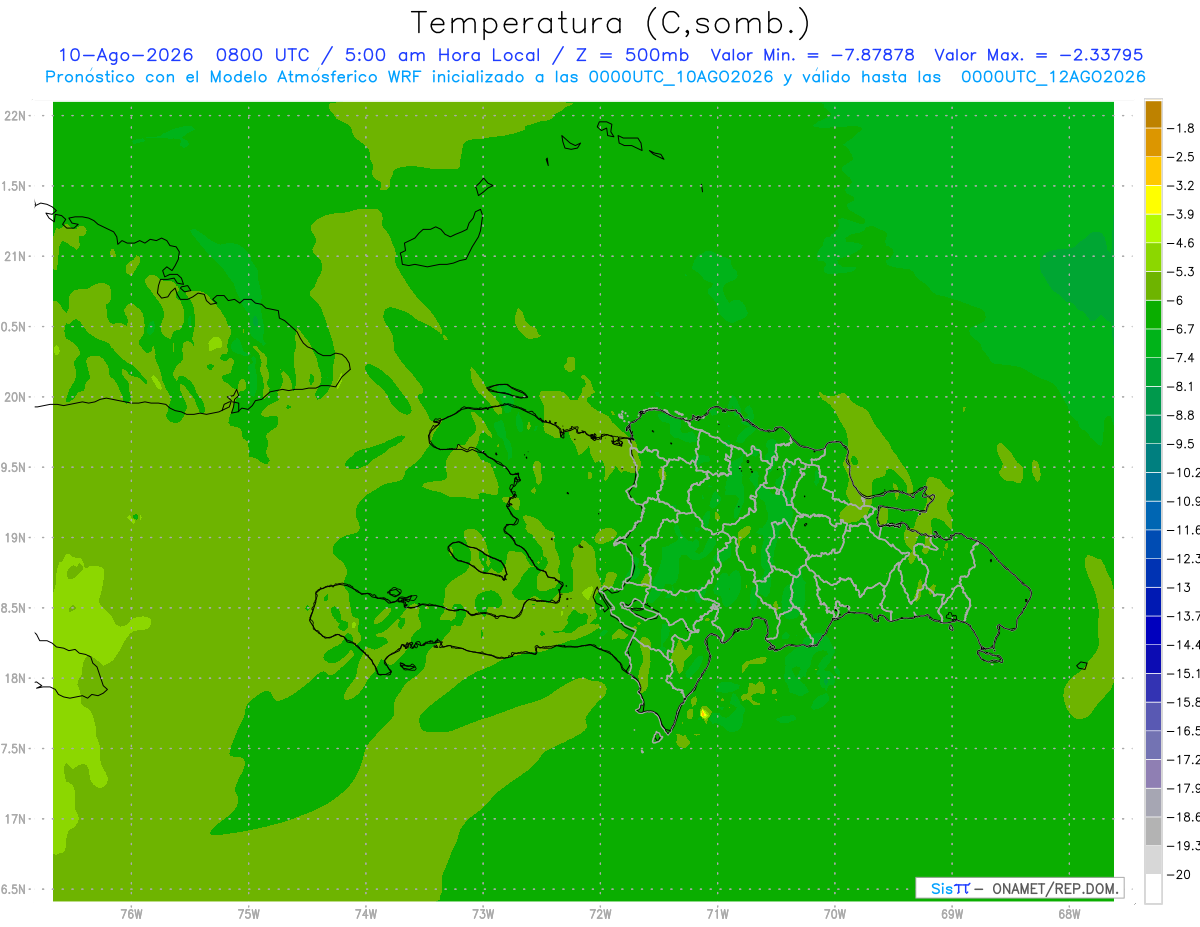The width and height of the screenshot is (1200, 927).
Task: Click the "74W" longitude label
Action: tap(366, 914)
